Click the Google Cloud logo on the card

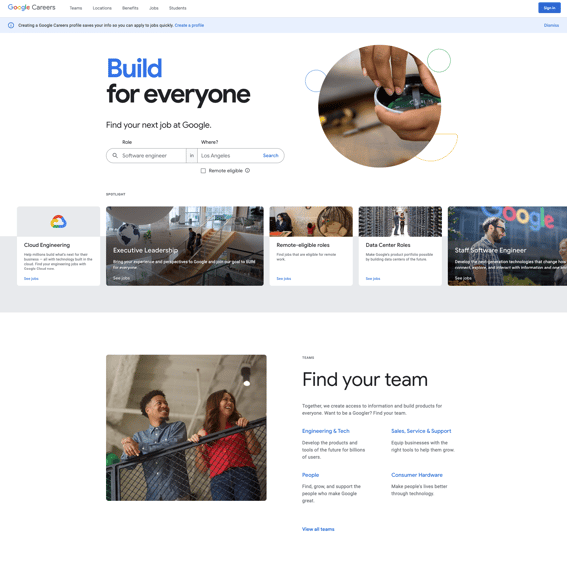click(x=58, y=222)
